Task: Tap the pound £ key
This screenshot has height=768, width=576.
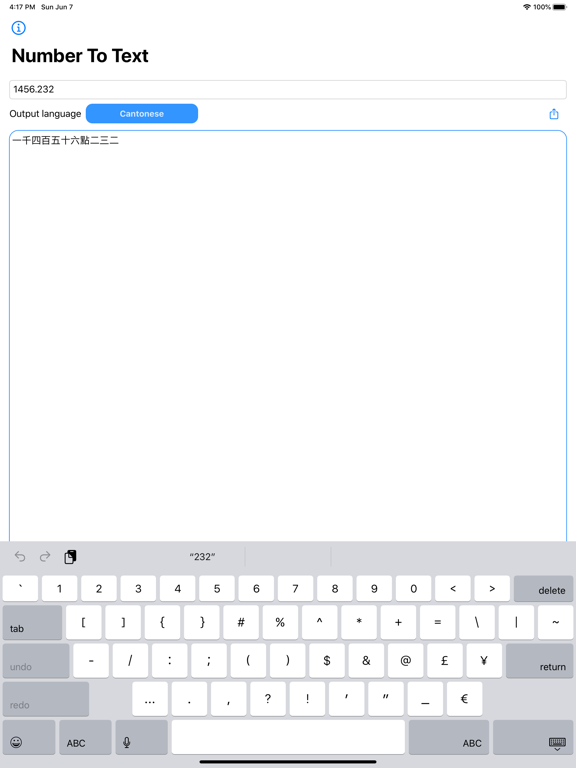Action: pos(445,661)
